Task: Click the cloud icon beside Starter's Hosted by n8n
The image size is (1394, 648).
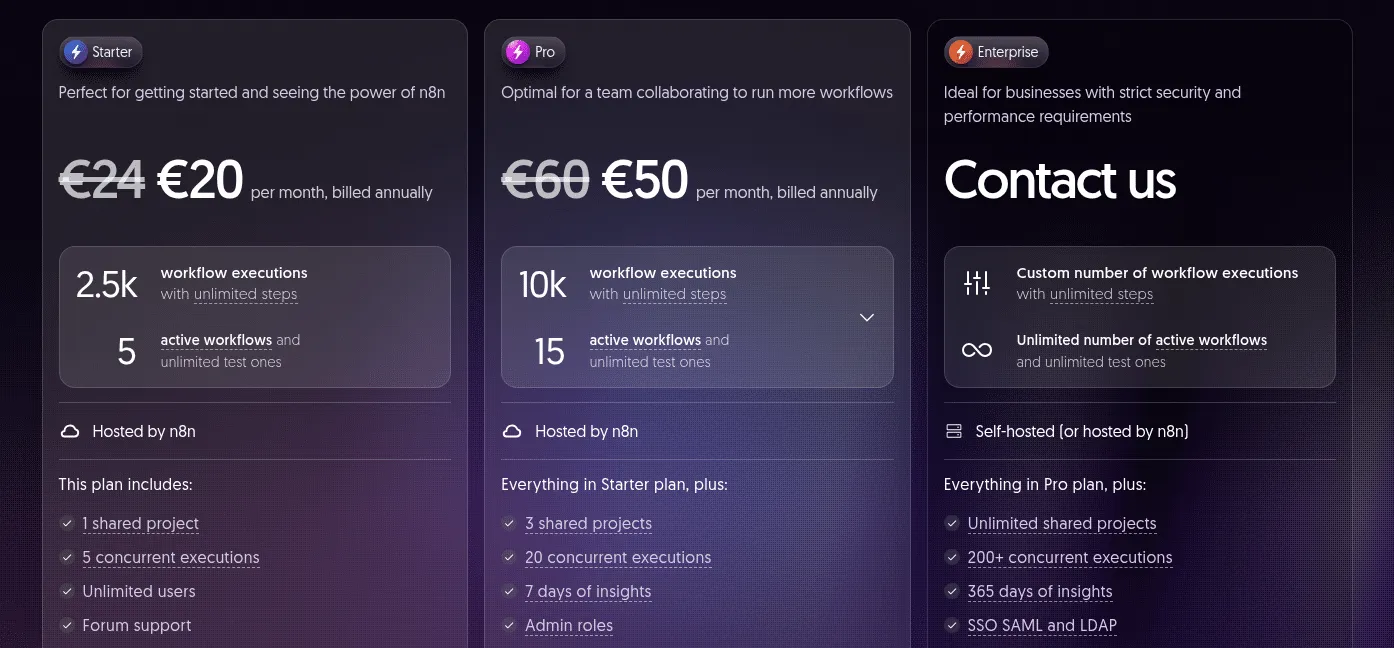Action: pos(70,432)
